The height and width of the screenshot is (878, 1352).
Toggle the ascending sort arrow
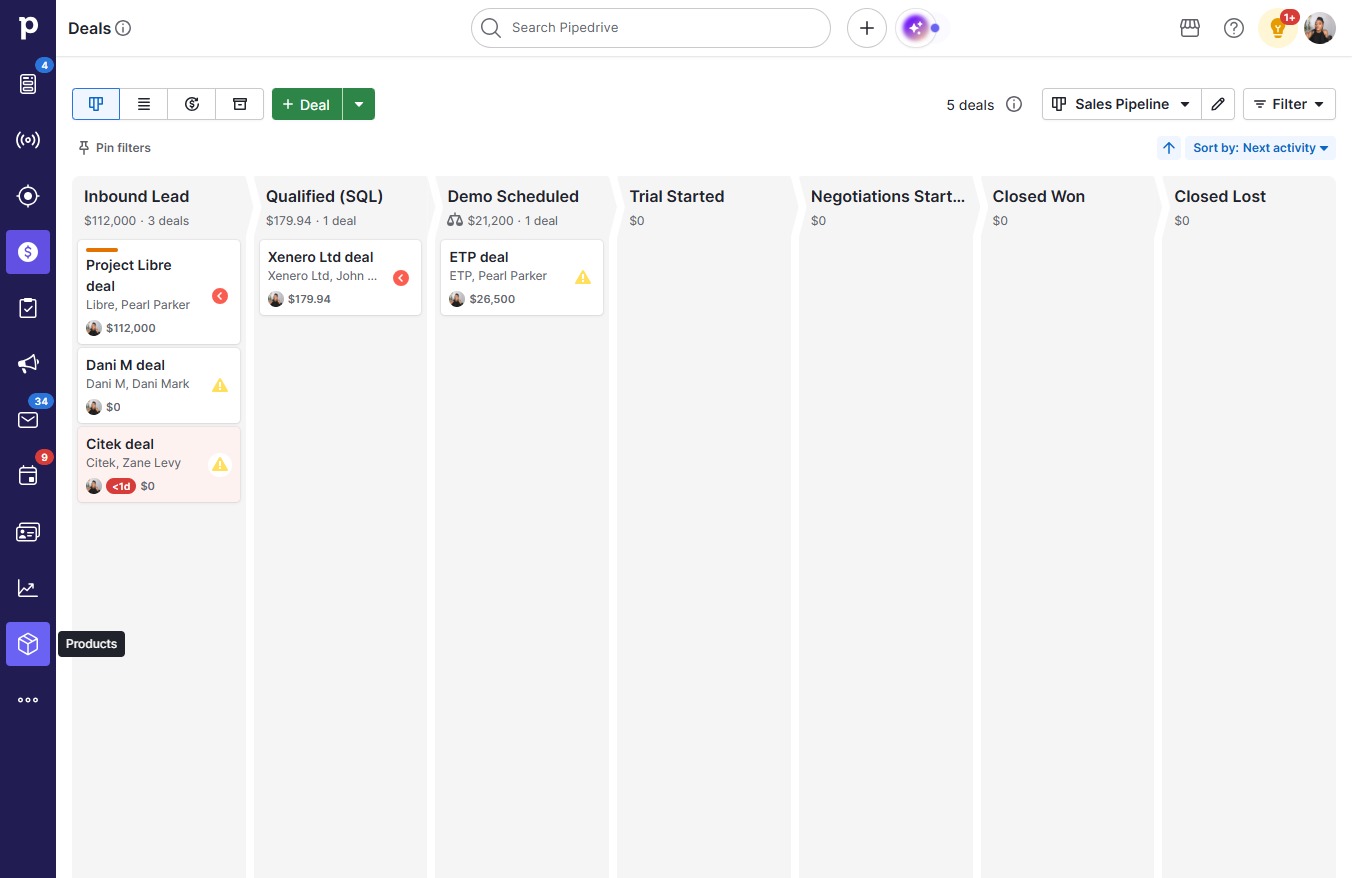click(x=1169, y=148)
